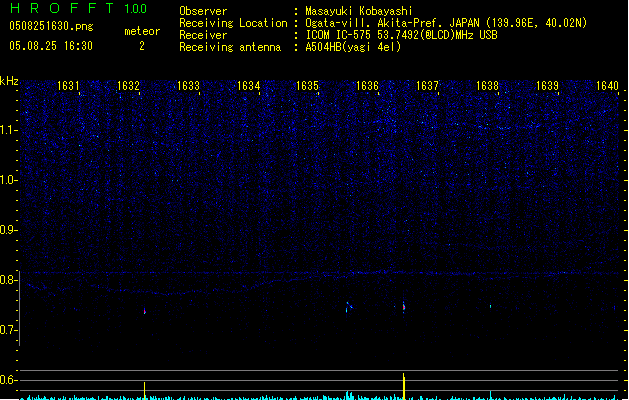
Task: Click the 1640 time marker
Action: tap(607, 87)
